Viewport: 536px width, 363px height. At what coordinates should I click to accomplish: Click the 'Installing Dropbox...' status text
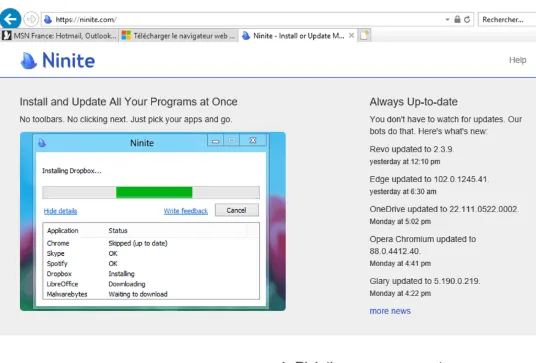72,171
